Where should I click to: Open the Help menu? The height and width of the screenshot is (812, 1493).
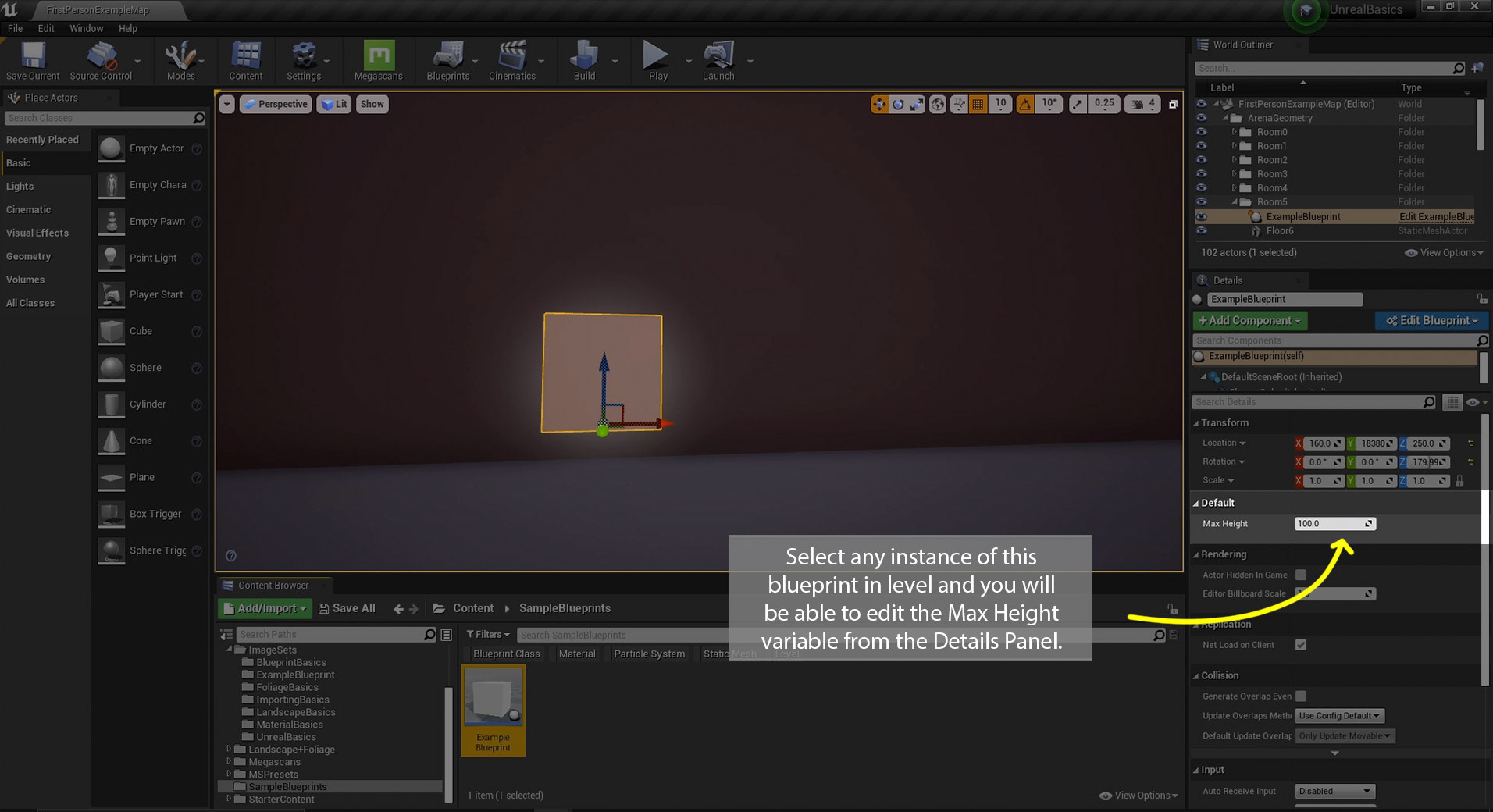pos(128,28)
